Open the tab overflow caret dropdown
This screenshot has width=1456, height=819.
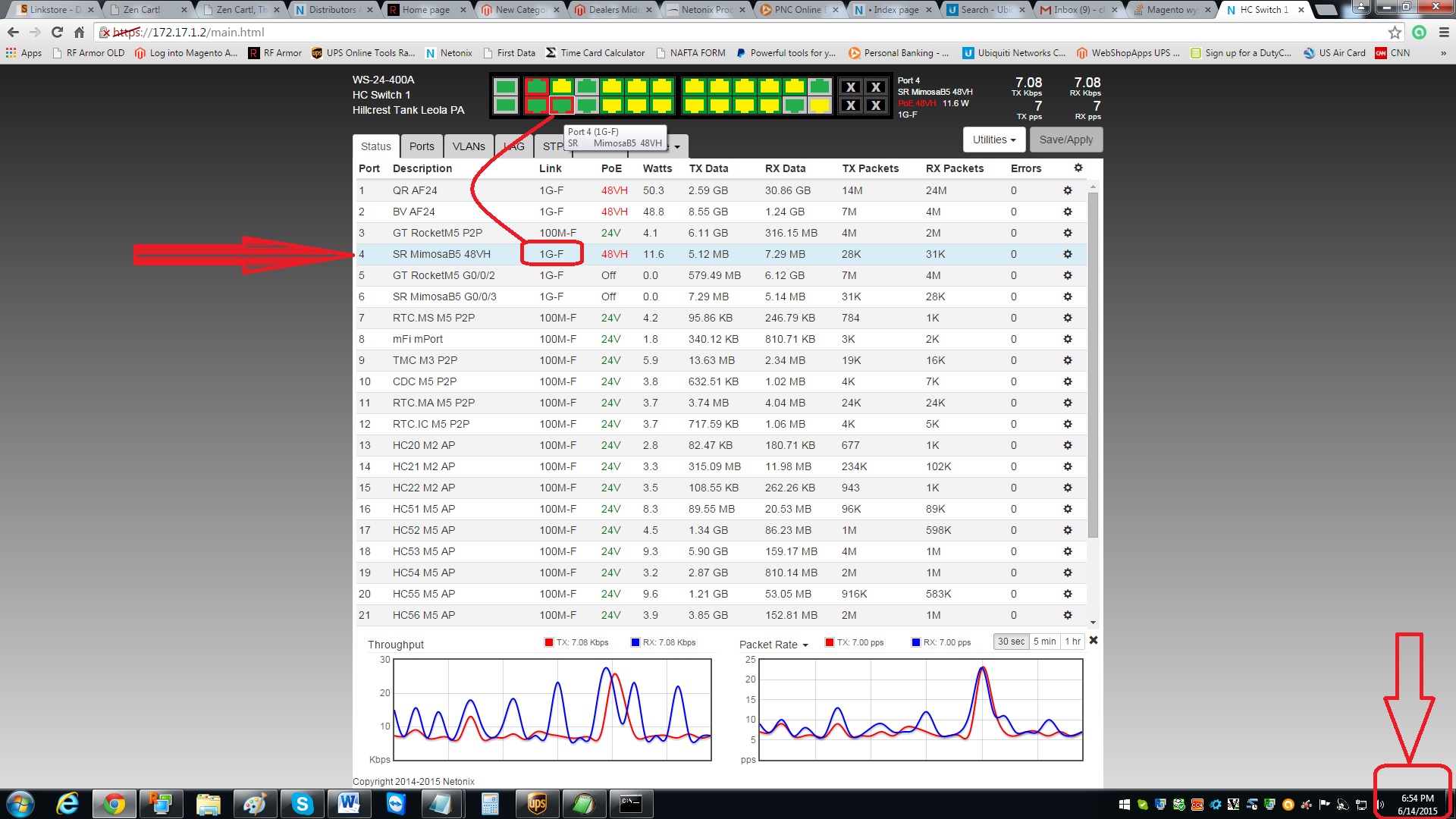(677, 146)
